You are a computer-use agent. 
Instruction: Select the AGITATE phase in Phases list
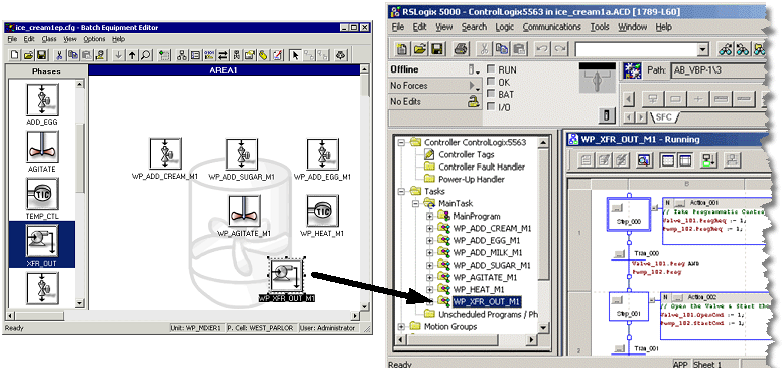(42, 152)
